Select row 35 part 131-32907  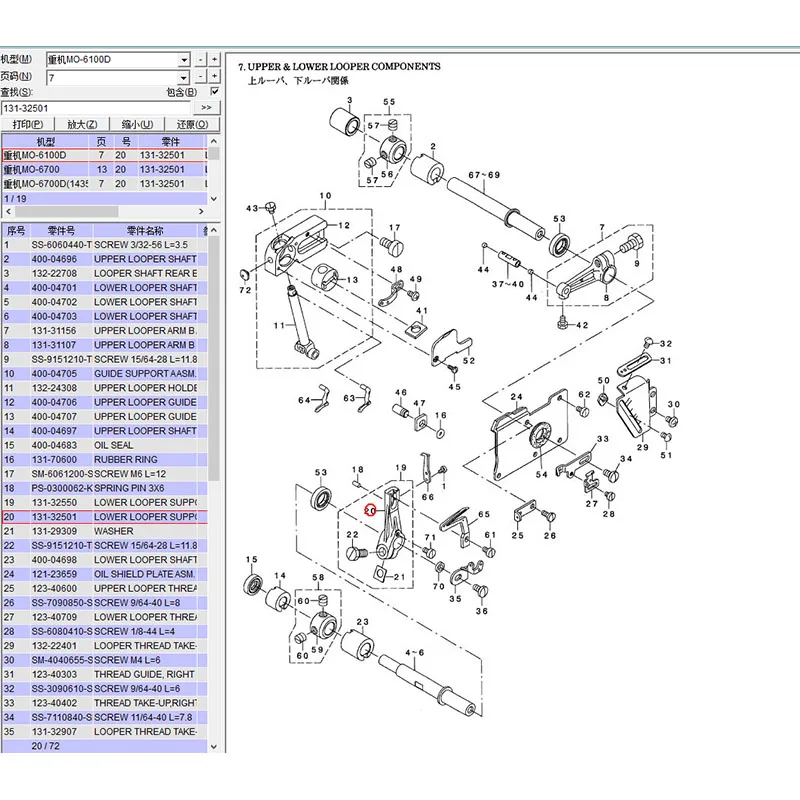[x=104, y=732]
